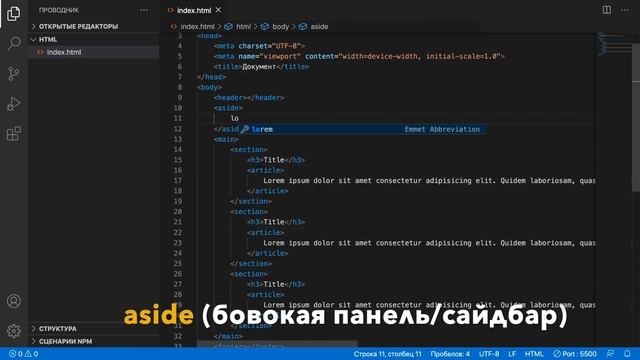Accept the lorem Emmet abbreviation suggestion
The height and width of the screenshot is (360, 640).
pos(362,129)
